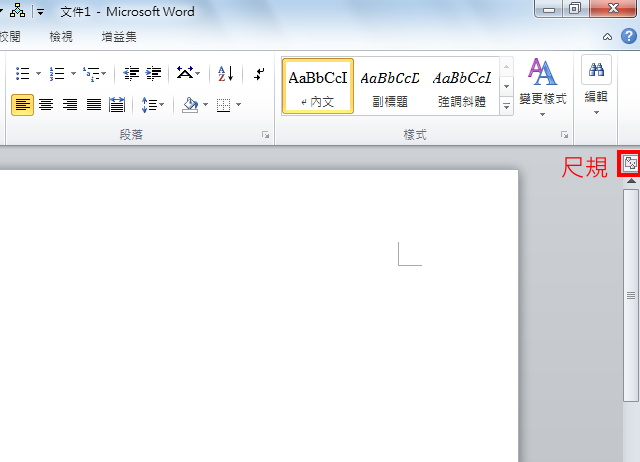Viewport: 640px width, 462px height.
Task: Toggle align text left button
Action: pos(22,104)
